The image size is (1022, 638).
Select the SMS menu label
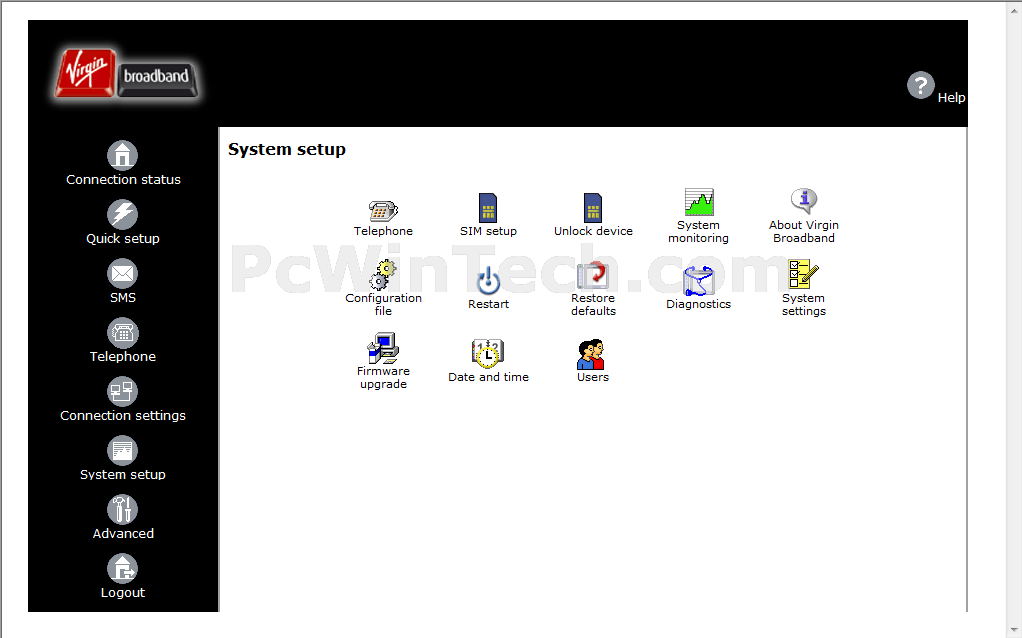(x=123, y=297)
